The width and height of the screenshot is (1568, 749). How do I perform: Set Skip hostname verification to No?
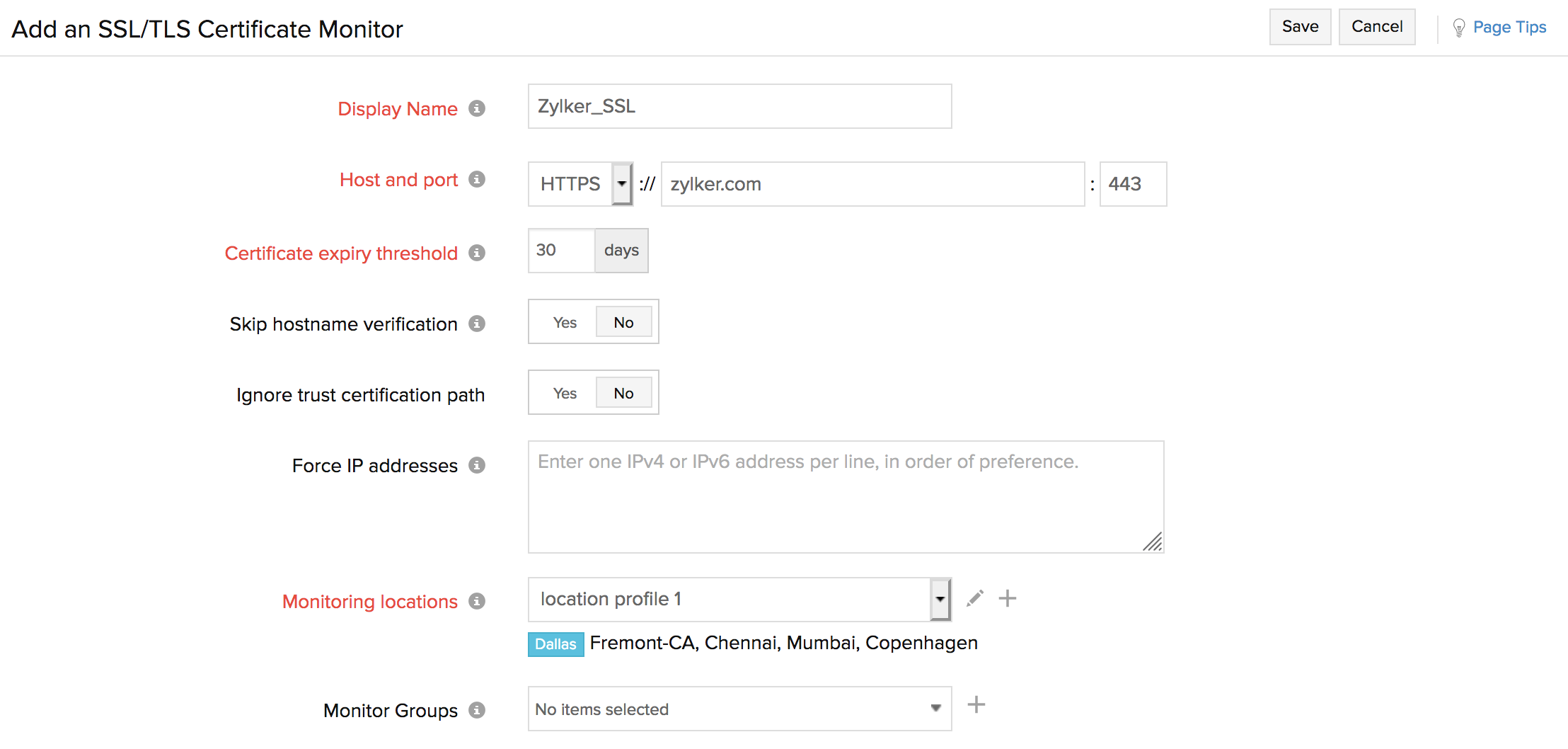(623, 322)
